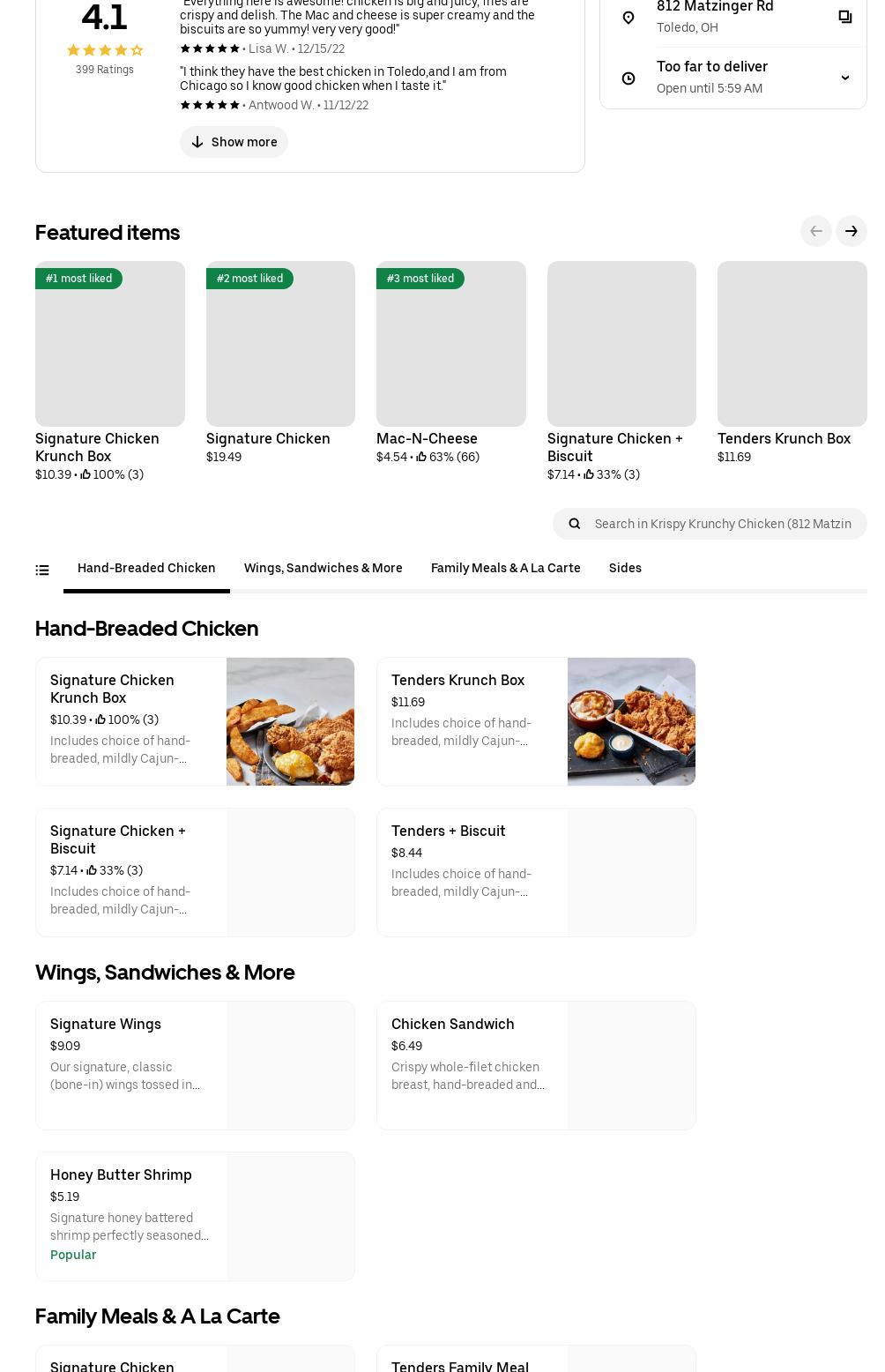This screenshot has height=1372, width=885.
Task: Click the copy address icon
Action: pyautogui.click(x=844, y=17)
